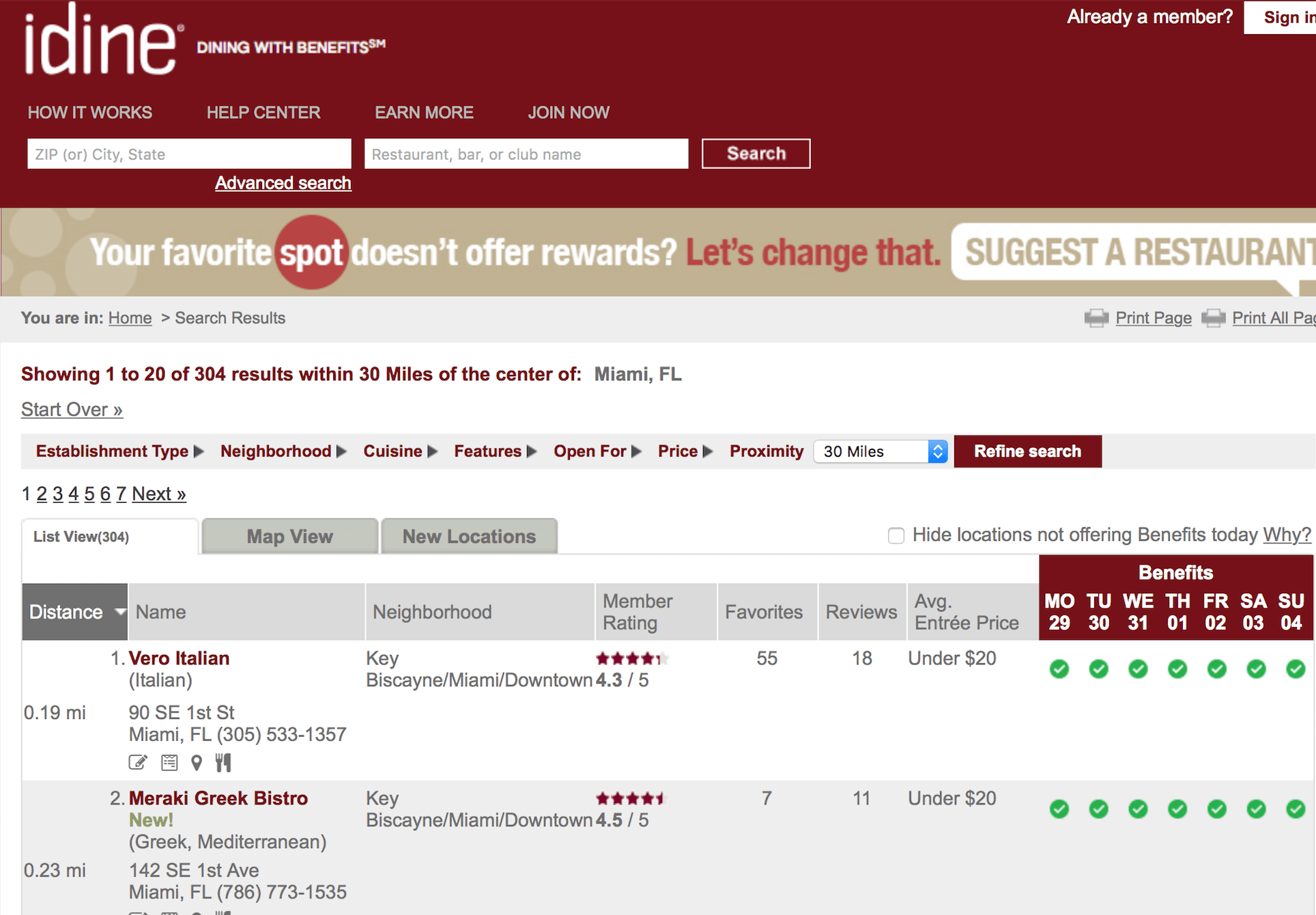Click the Refine search button
The image size is (1316, 915).
coord(1028,451)
